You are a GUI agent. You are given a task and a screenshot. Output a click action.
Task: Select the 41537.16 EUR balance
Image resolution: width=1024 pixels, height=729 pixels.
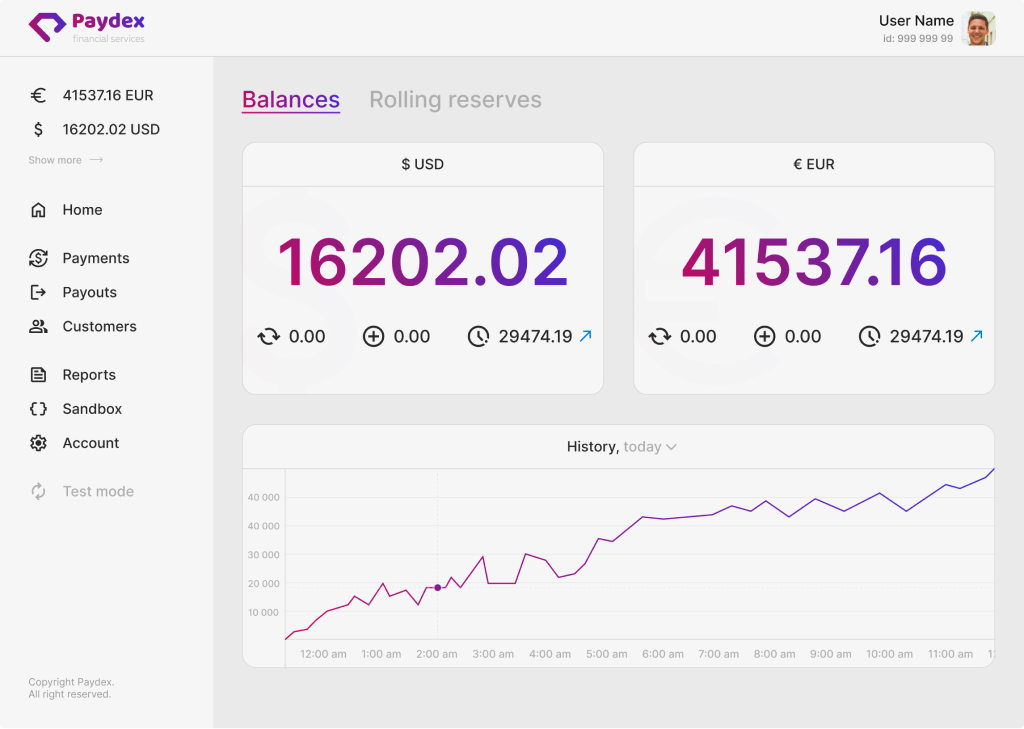tap(814, 262)
